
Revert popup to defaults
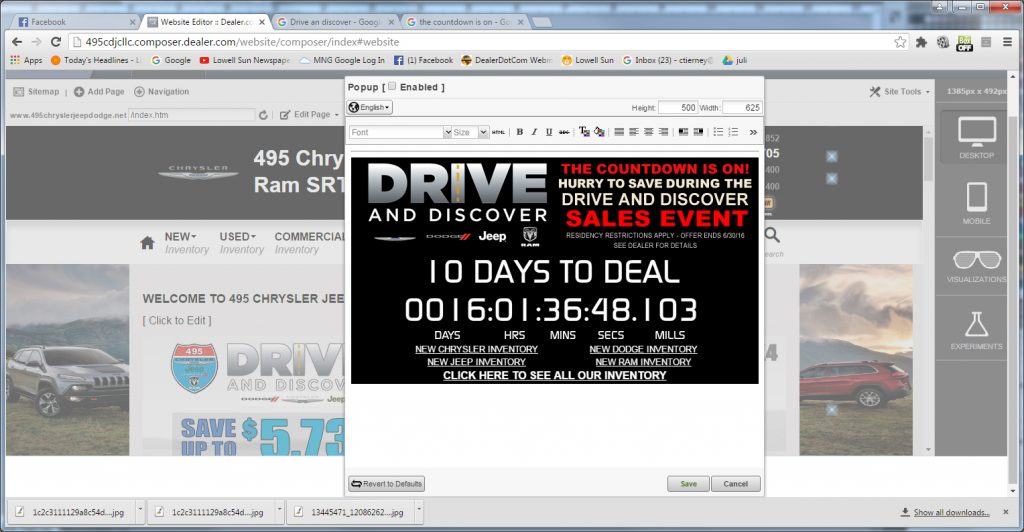click(387, 484)
